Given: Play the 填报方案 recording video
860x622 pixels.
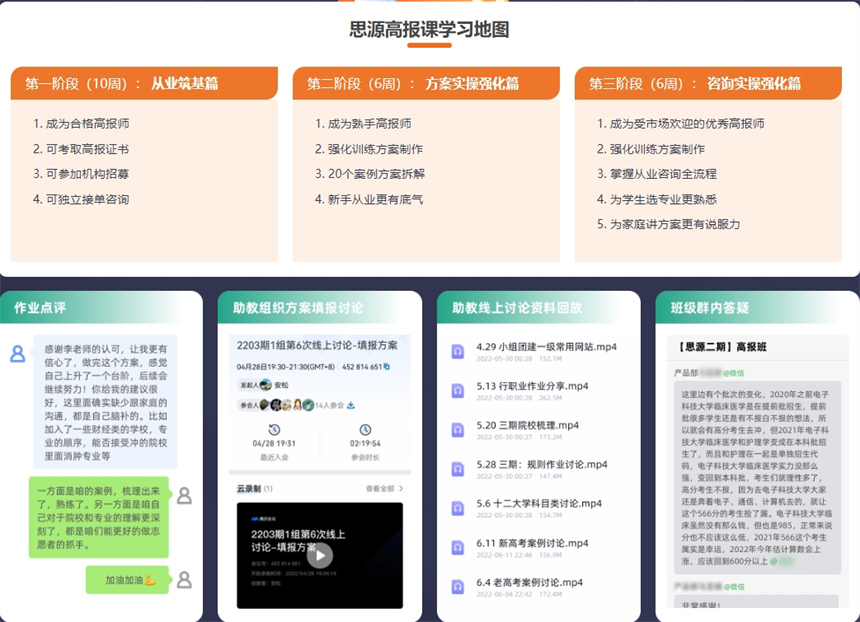Looking at the screenshot, I should pyautogui.click(x=318, y=557).
